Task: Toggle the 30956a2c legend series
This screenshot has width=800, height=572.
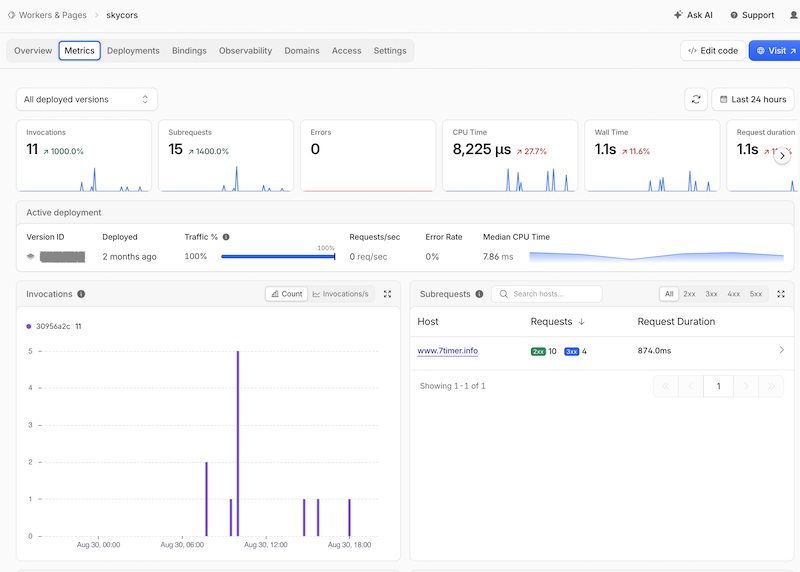Action: (54, 326)
